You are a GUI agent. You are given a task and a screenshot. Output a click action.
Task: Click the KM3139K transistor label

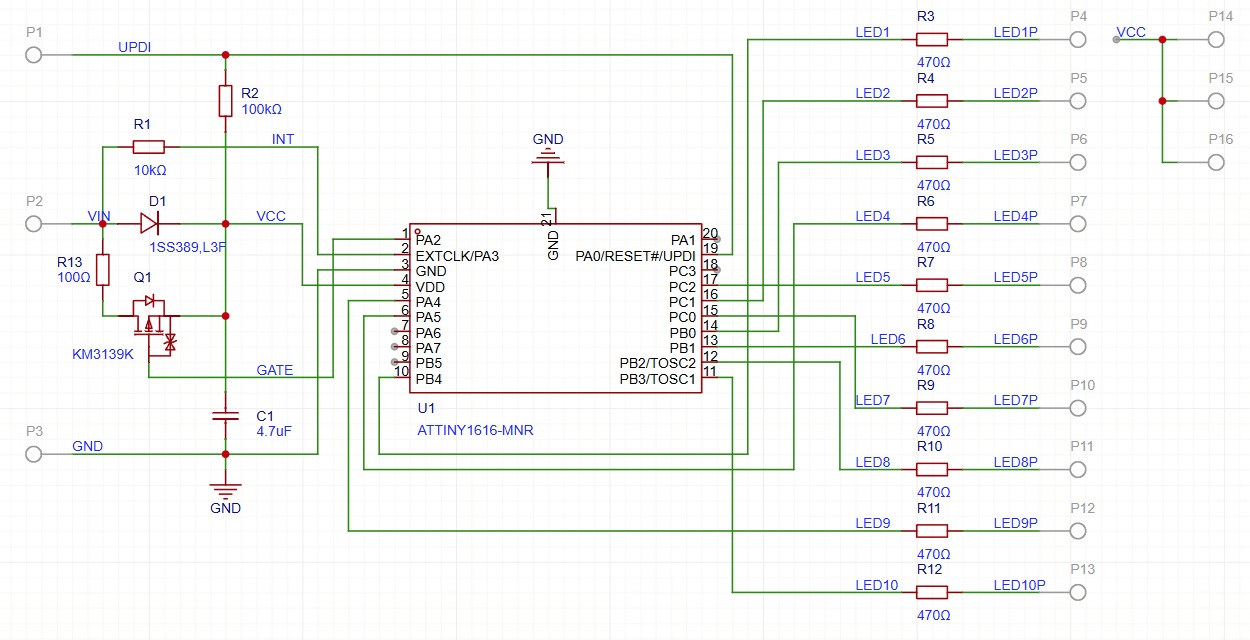pos(103,354)
